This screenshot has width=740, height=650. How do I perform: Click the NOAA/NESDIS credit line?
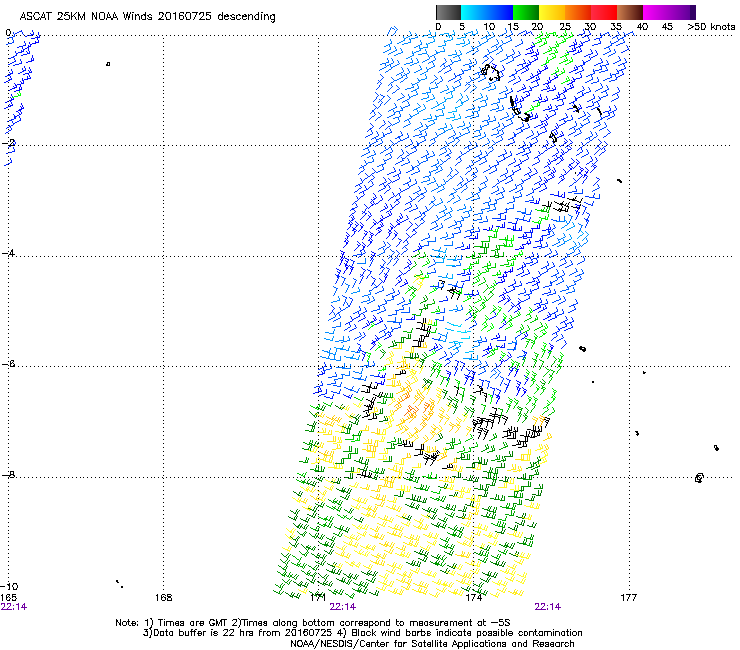point(432,644)
